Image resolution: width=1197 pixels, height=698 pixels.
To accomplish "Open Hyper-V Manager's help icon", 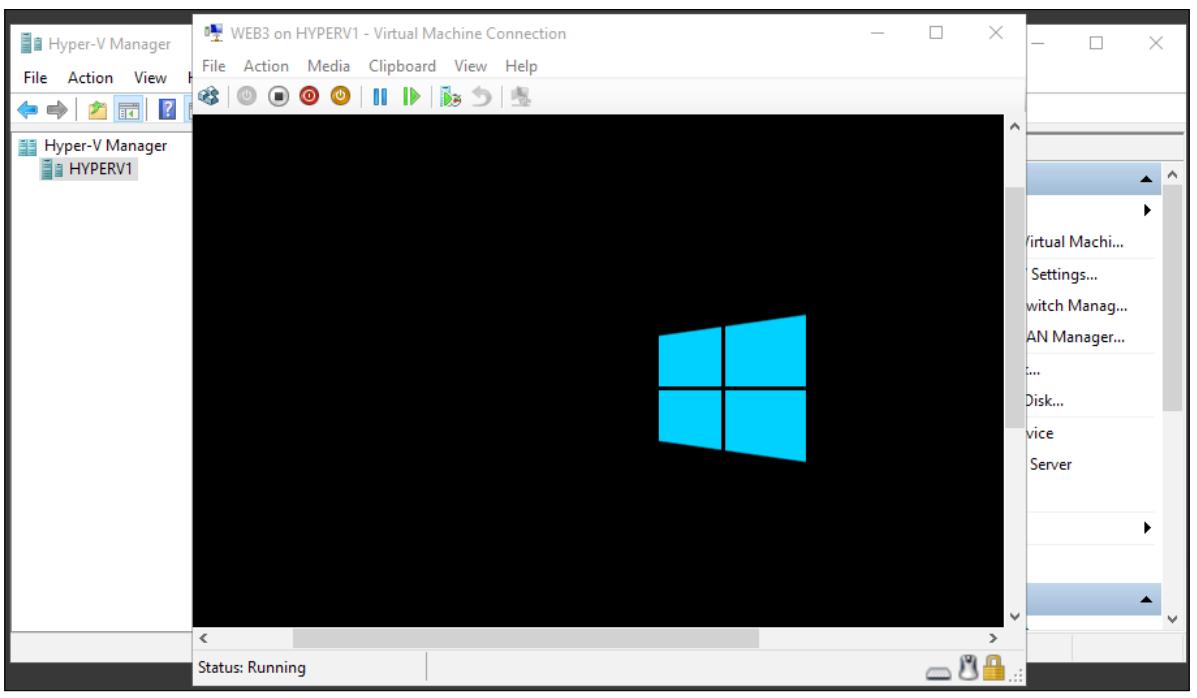I will [166, 109].
